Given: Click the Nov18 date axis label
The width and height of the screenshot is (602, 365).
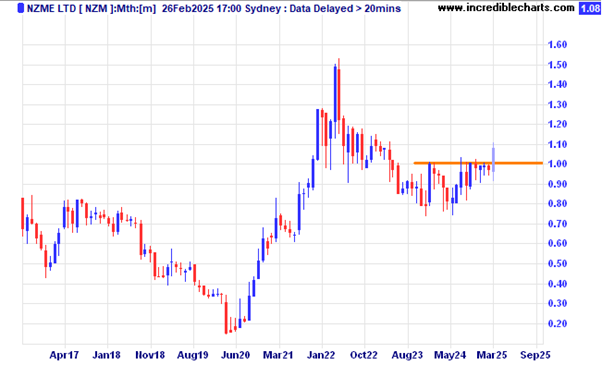Looking at the screenshot, I should coord(150,355).
